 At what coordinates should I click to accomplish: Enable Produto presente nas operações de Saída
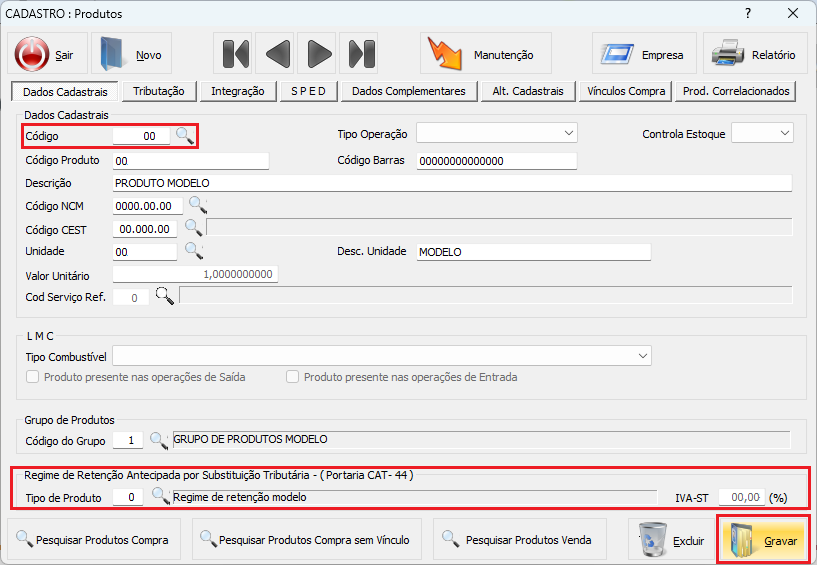[32, 377]
